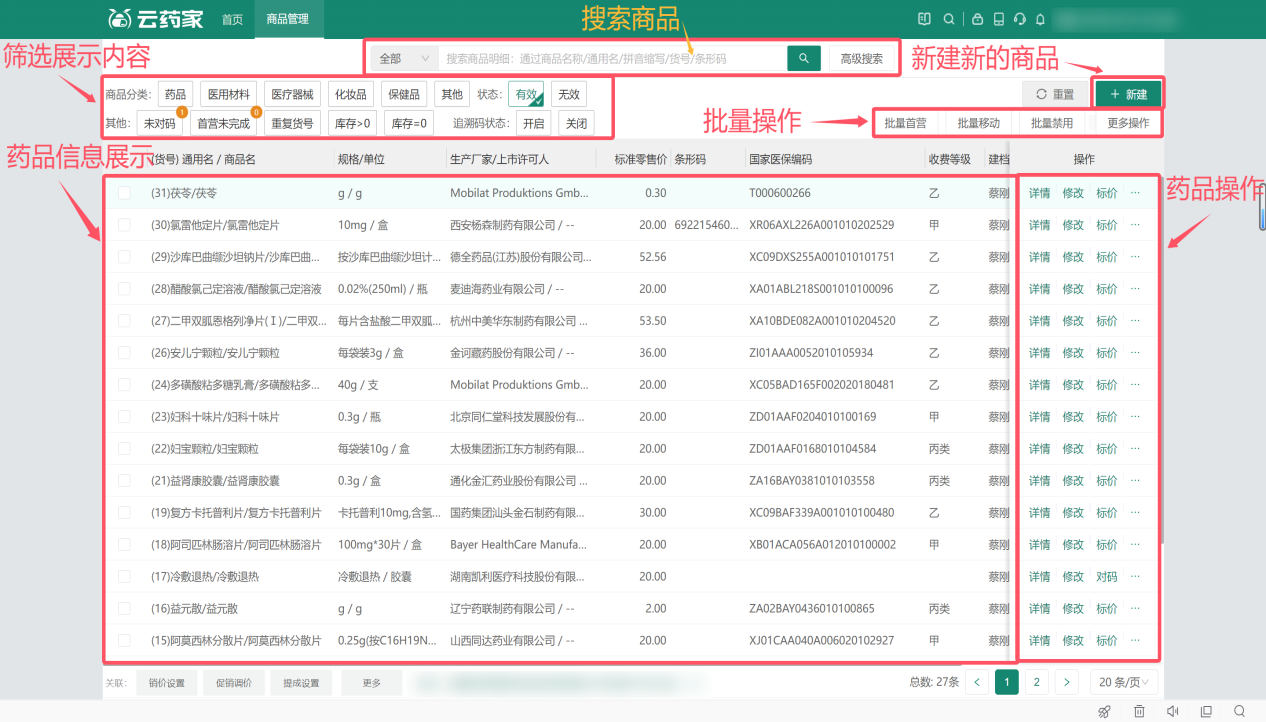Tick checkbox for (18)阿司匹林肠溶片 row

[x=124, y=545]
